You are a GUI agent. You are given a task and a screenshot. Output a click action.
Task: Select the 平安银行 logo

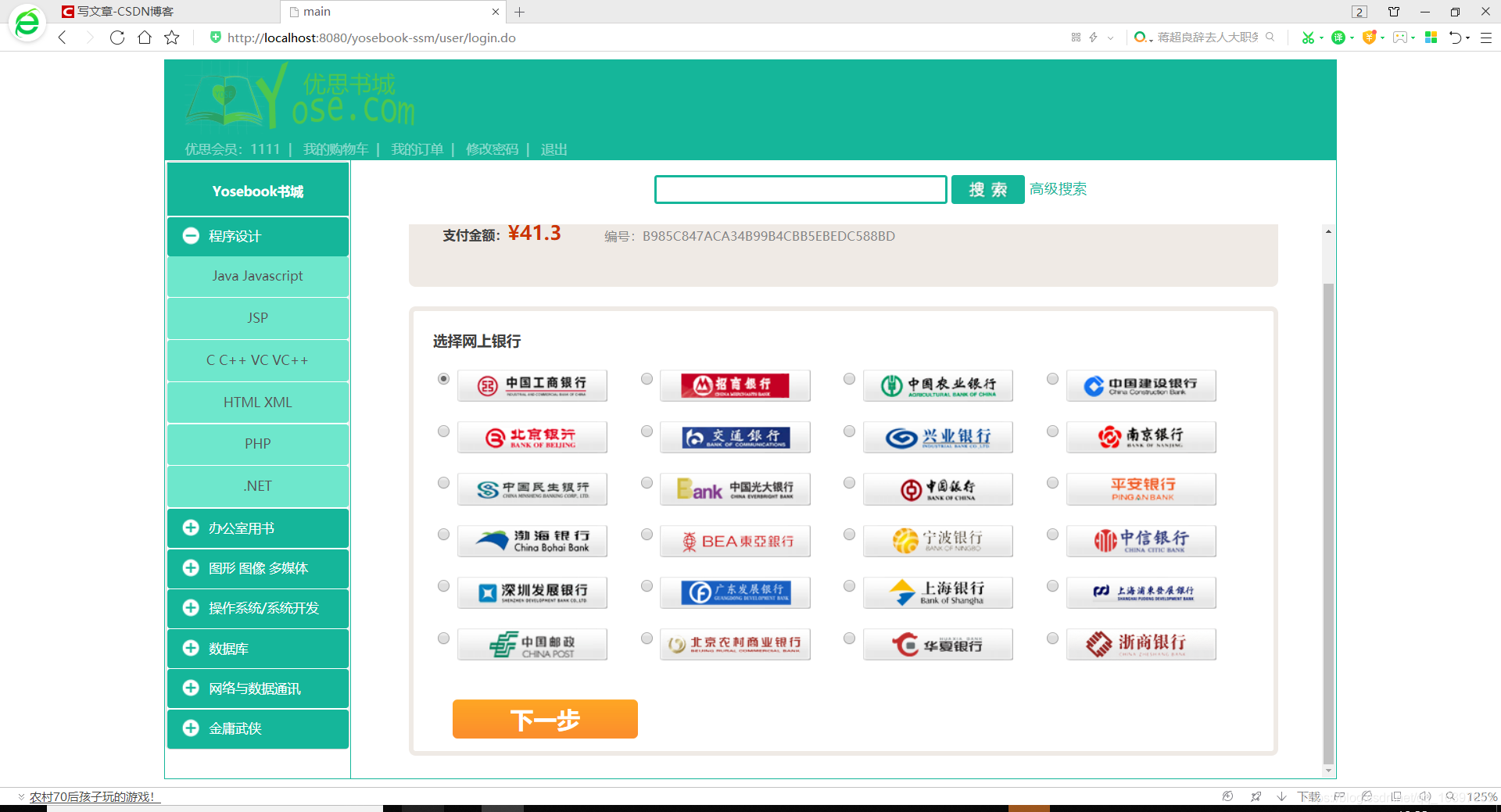point(1141,488)
